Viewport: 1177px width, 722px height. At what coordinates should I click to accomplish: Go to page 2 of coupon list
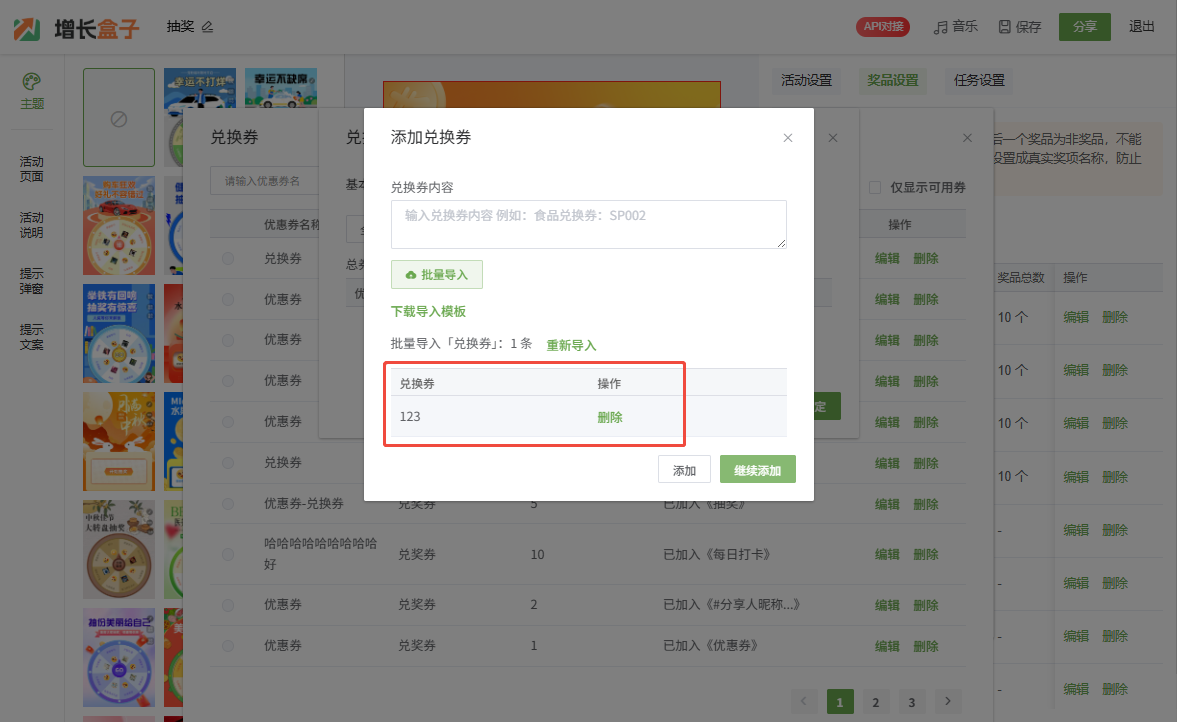coord(875,702)
